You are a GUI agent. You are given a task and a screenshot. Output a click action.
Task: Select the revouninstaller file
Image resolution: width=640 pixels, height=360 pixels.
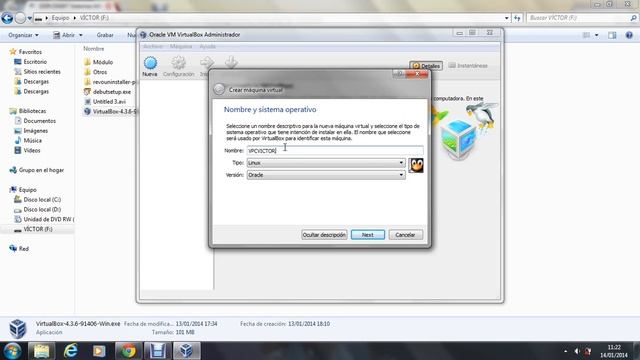tap(114, 82)
